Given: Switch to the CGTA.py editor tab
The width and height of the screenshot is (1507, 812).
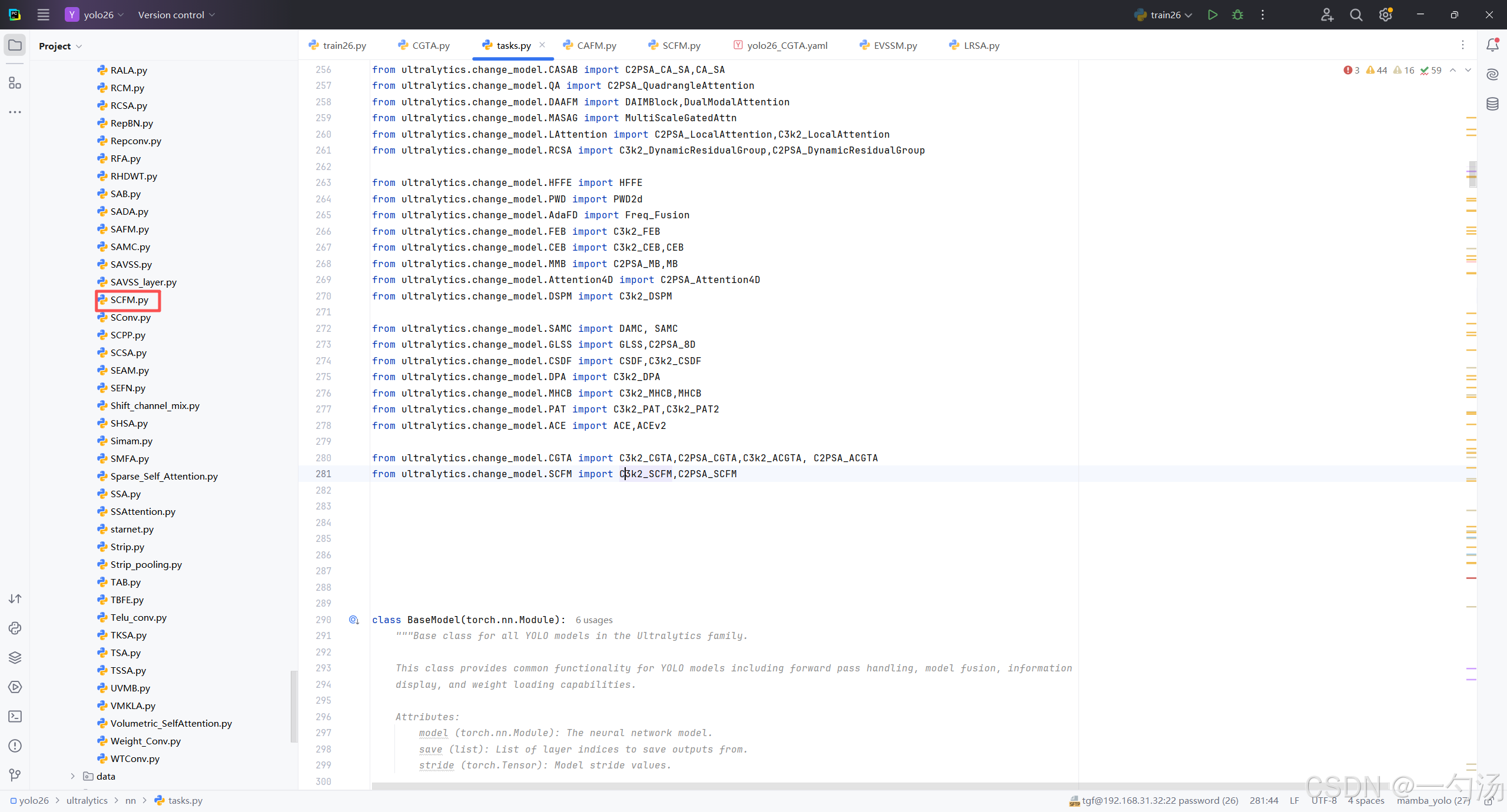Looking at the screenshot, I should (x=424, y=45).
